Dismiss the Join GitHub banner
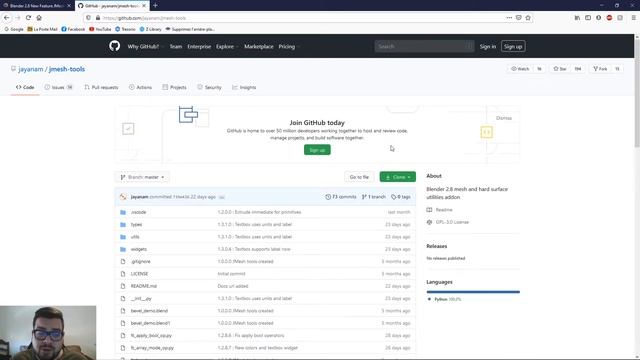Screen dimensions: 640x360 click(x=504, y=118)
